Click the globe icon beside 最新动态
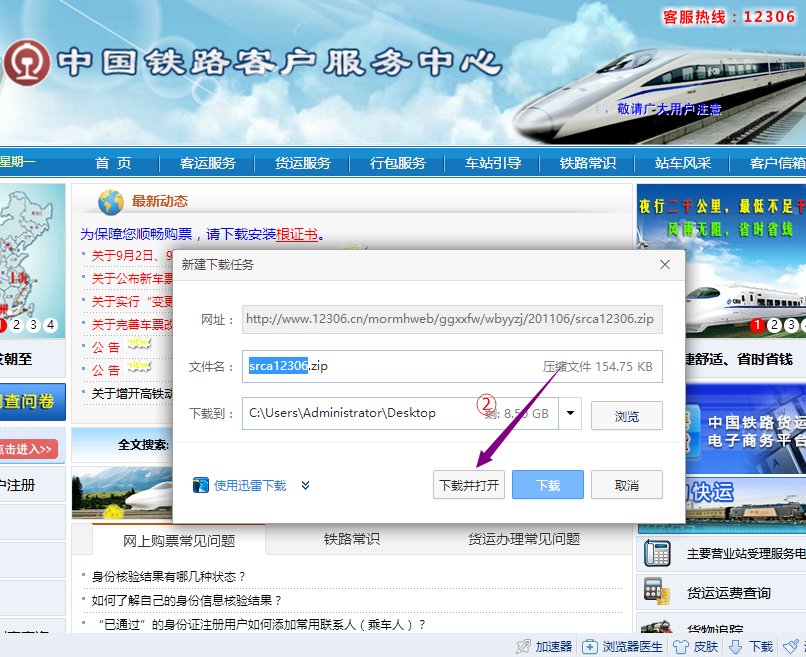The image size is (806, 657). [x=111, y=201]
